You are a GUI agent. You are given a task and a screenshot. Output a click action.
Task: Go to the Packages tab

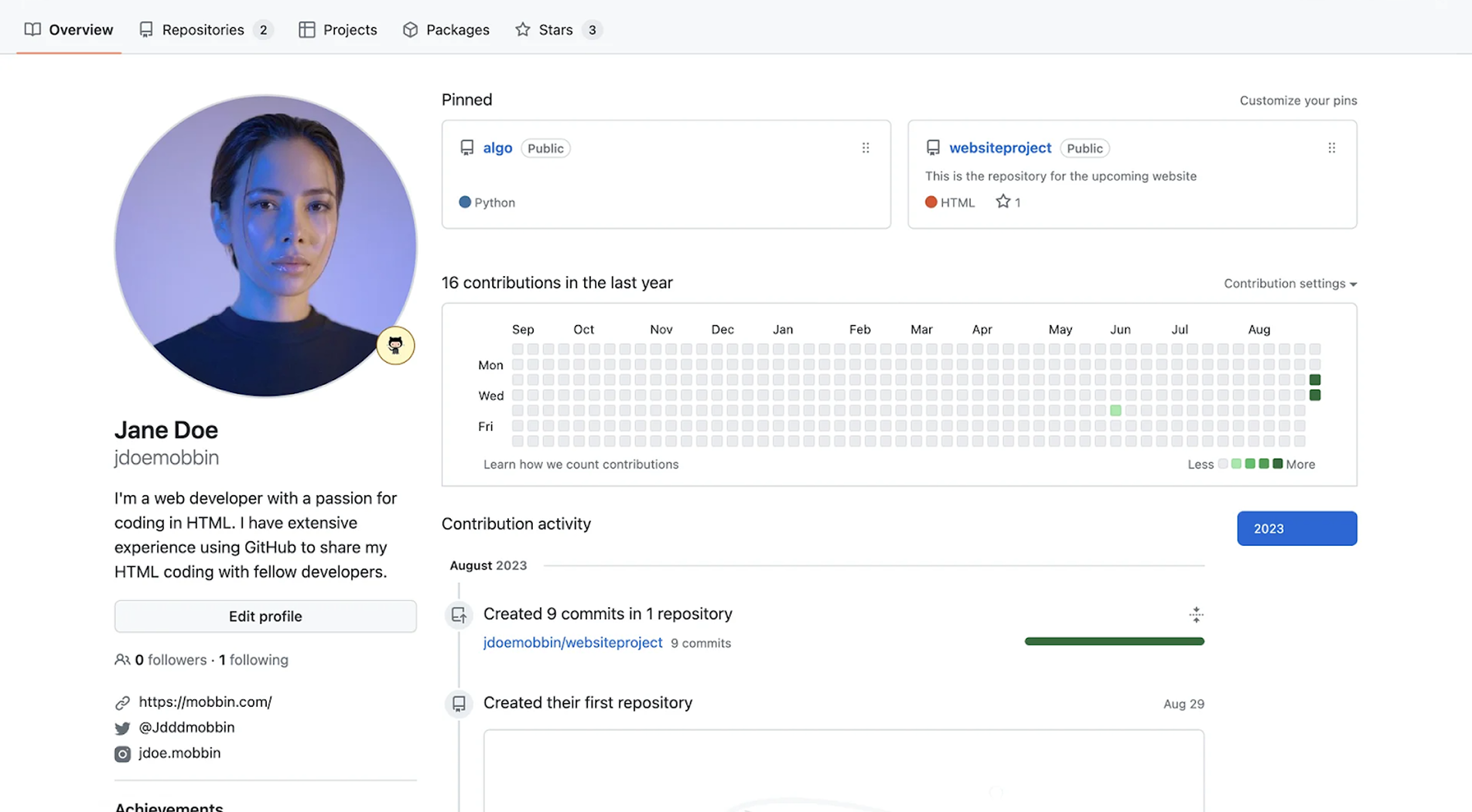[x=446, y=29]
